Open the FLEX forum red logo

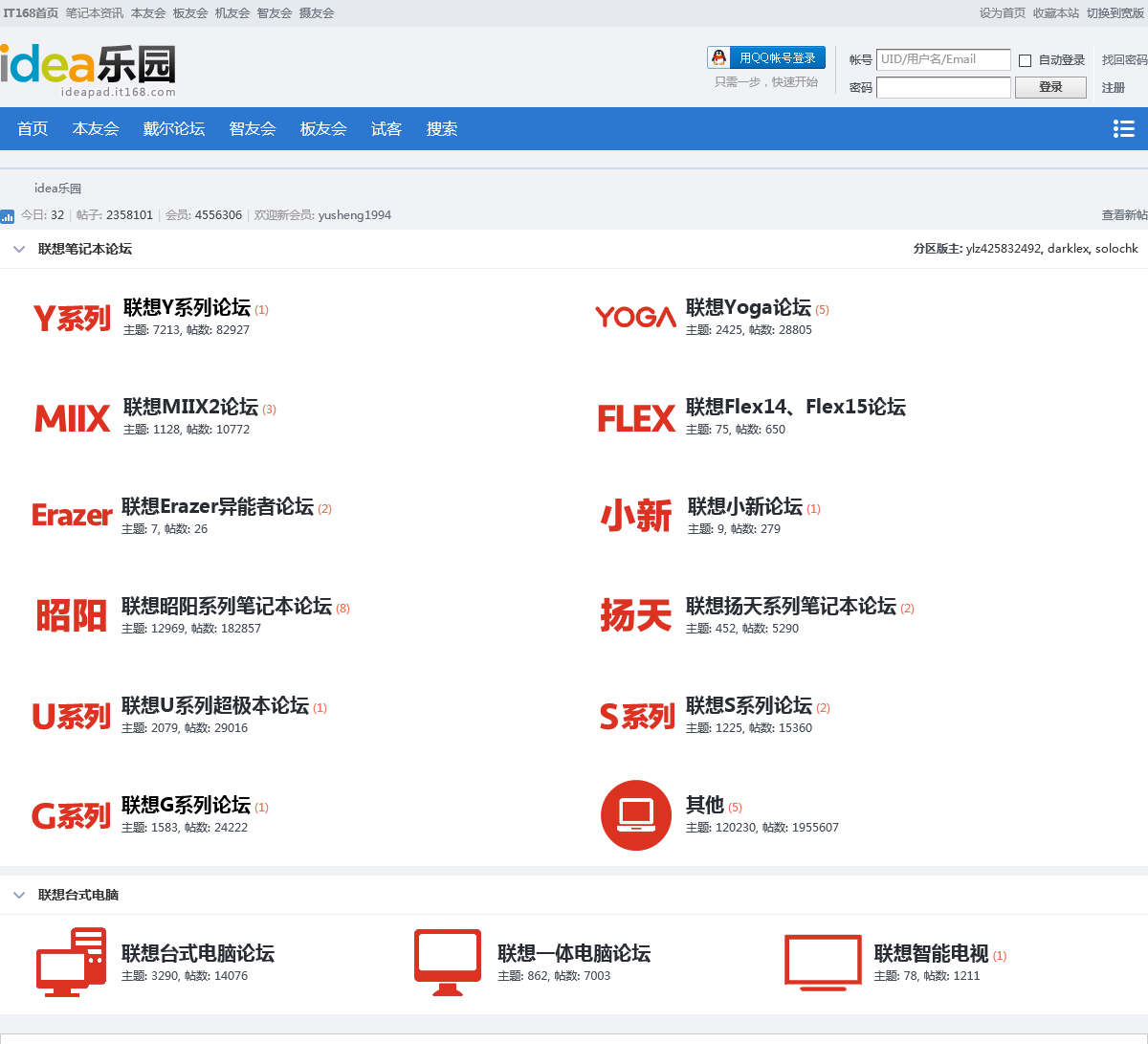pyautogui.click(x=636, y=418)
